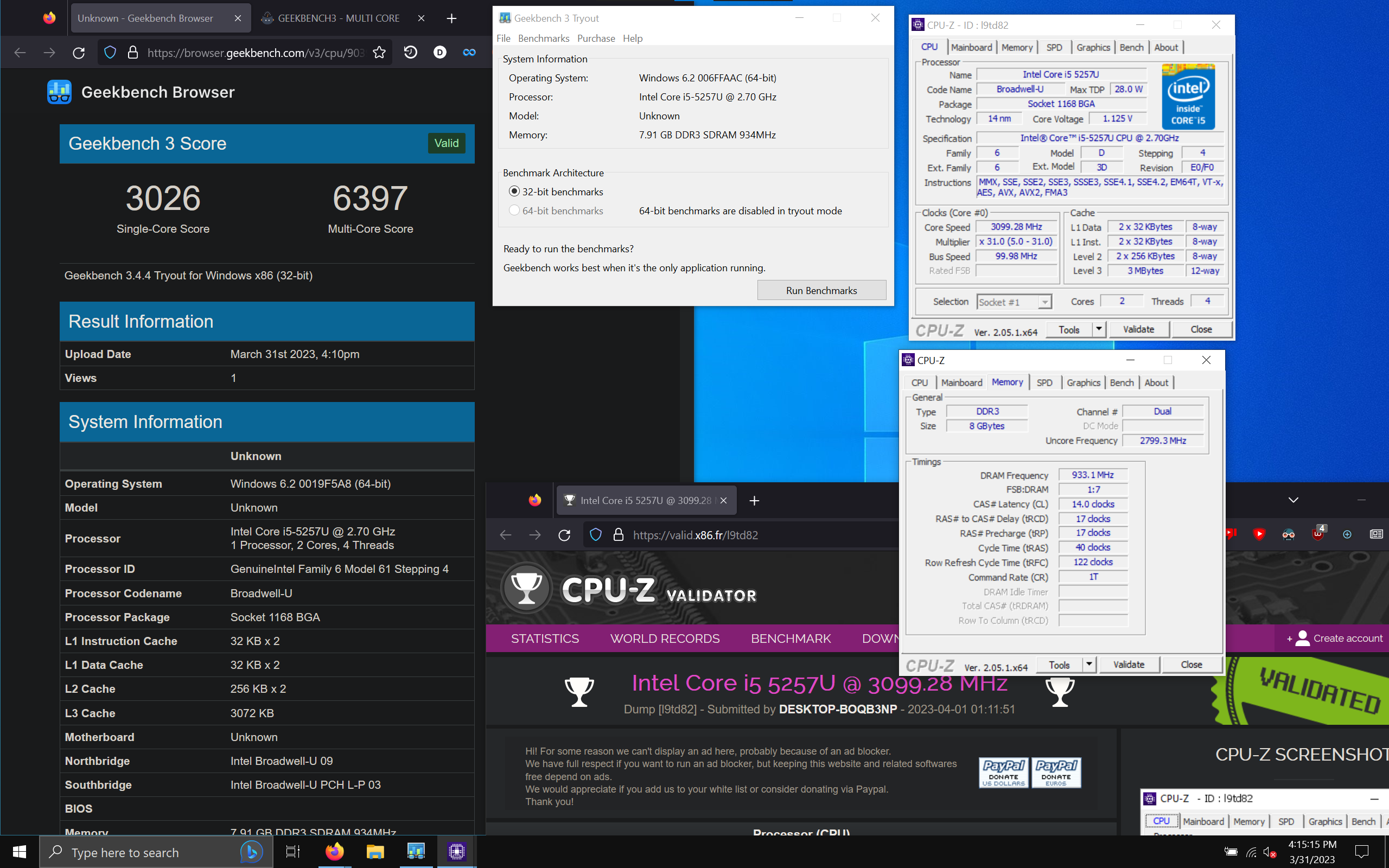1389x868 pixels.
Task: Close the Unknown - Geekbench Browser tab
Action: pos(238,18)
